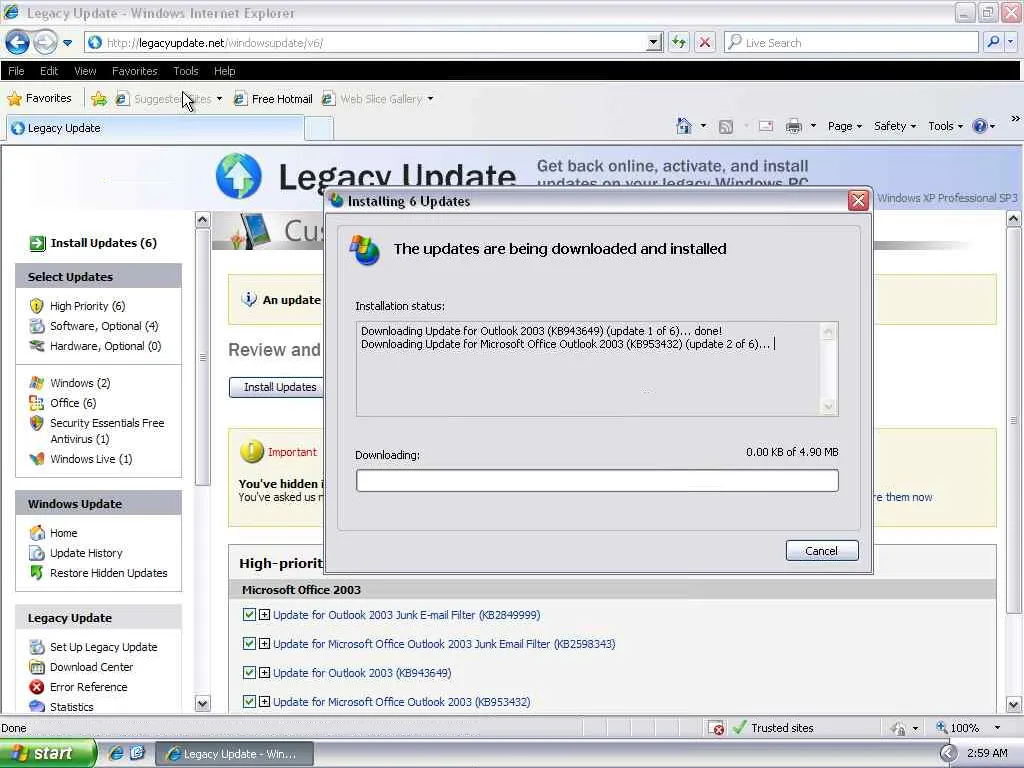Expand details for KB2598343 update
1024x768 pixels.
pyautogui.click(x=264, y=644)
